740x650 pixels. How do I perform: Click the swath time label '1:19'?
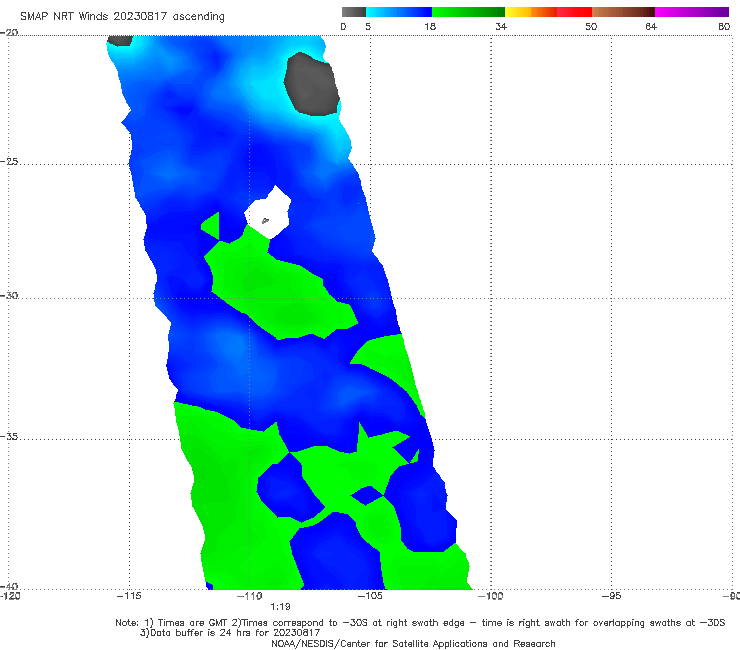(280, 607)
